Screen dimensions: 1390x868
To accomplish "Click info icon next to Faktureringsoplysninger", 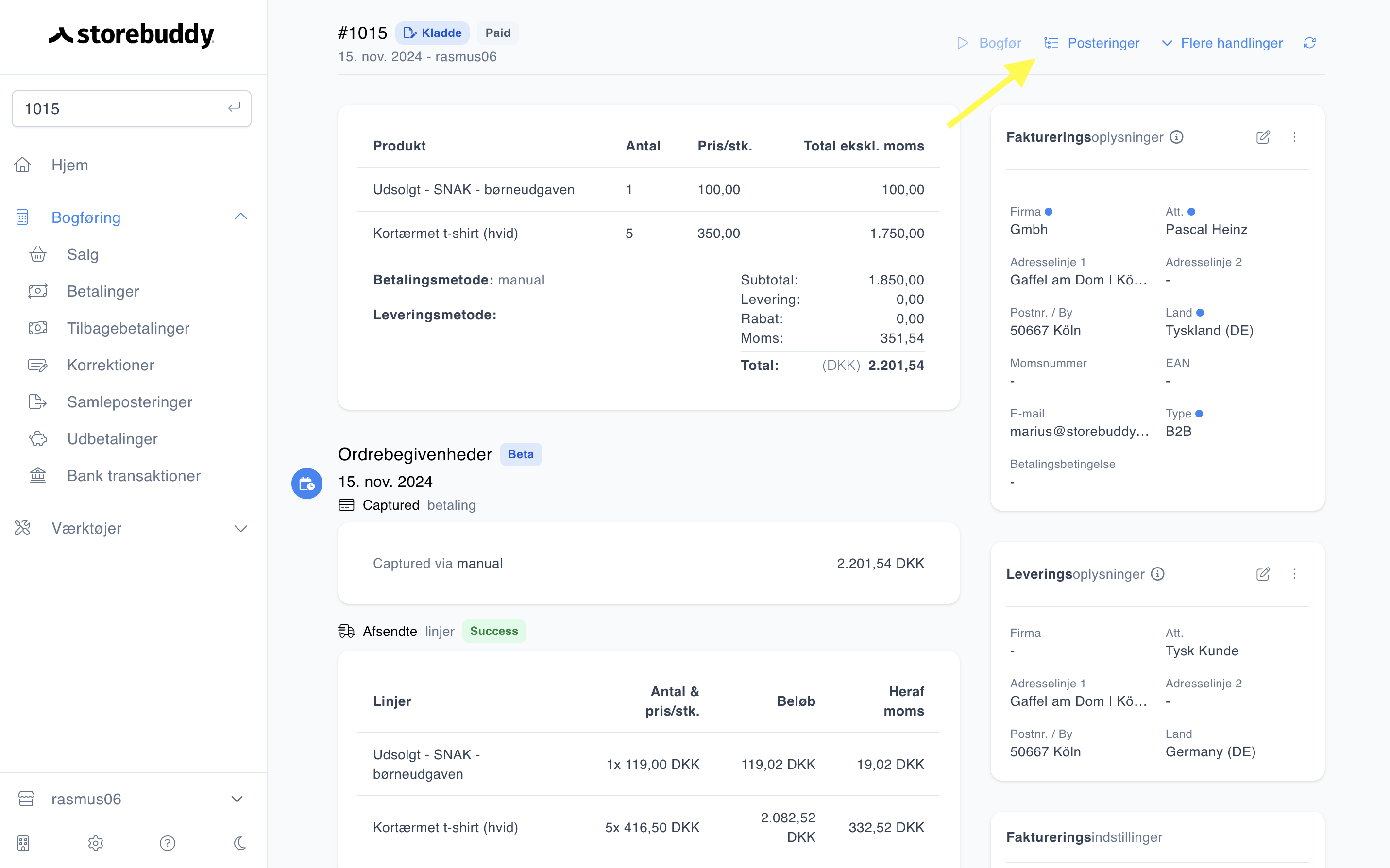I will (x=1176, y=137).
